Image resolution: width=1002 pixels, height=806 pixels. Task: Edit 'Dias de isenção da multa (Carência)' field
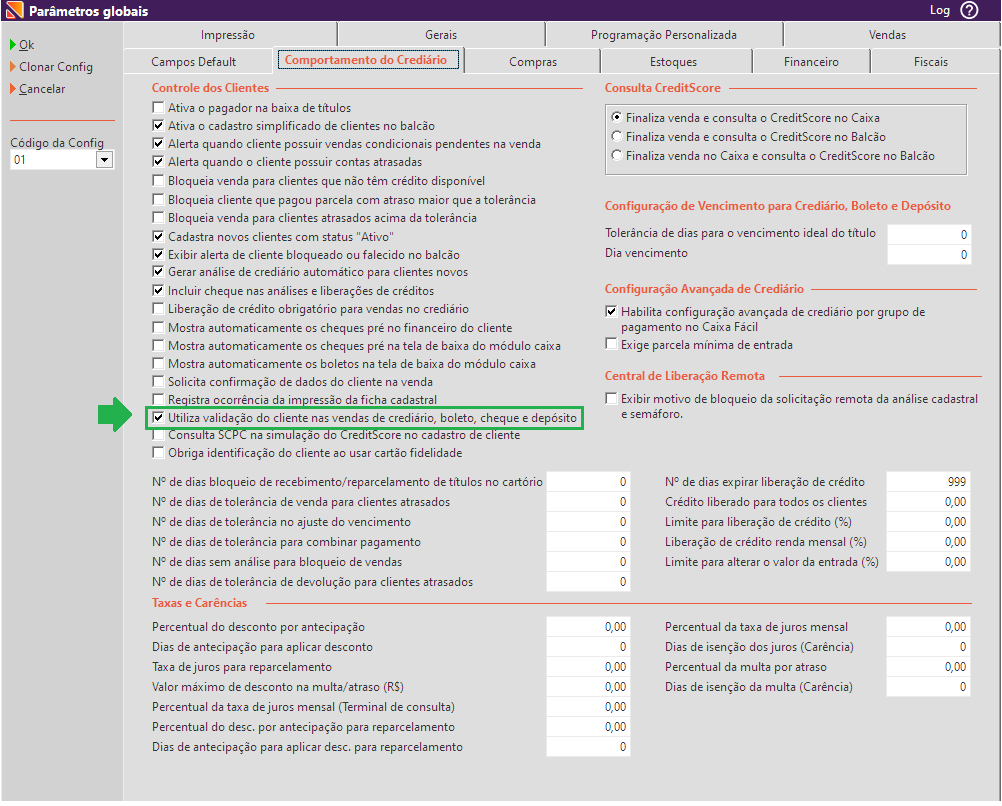click(929, 686)
